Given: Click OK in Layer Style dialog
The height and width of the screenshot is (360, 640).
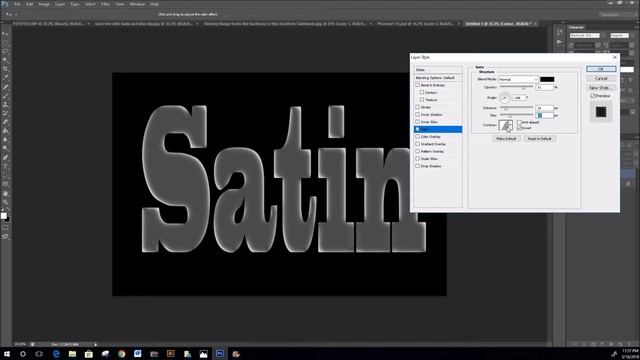Looking at the screenshot, I should 601,69.
